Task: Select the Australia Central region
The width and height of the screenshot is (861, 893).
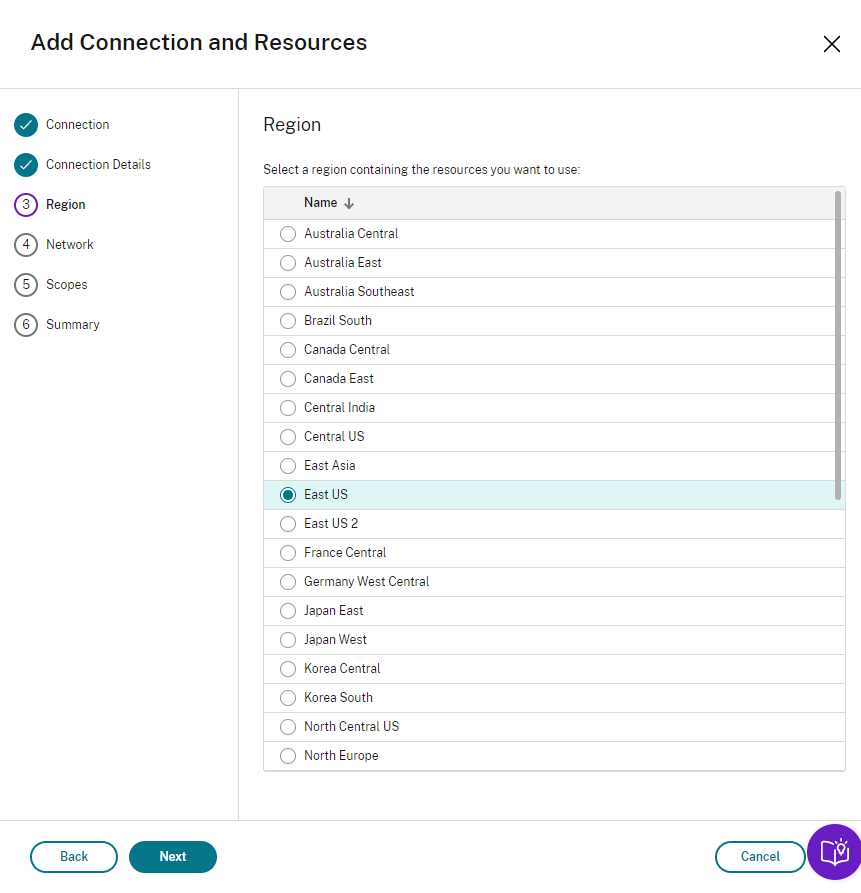Action: 288,234
